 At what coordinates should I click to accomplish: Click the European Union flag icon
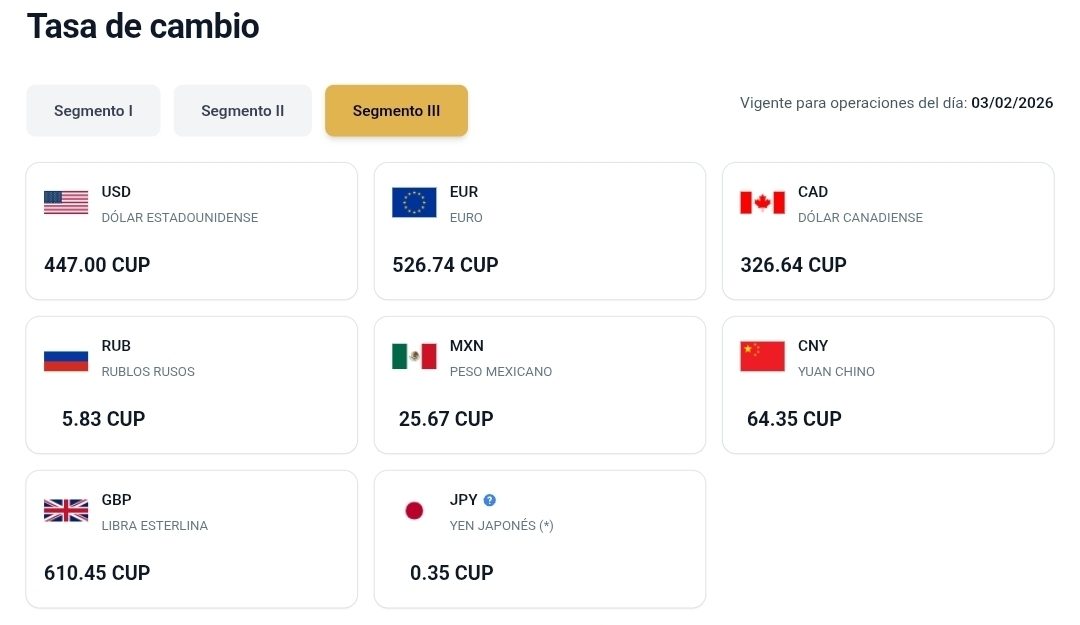(x=414, y=203)
